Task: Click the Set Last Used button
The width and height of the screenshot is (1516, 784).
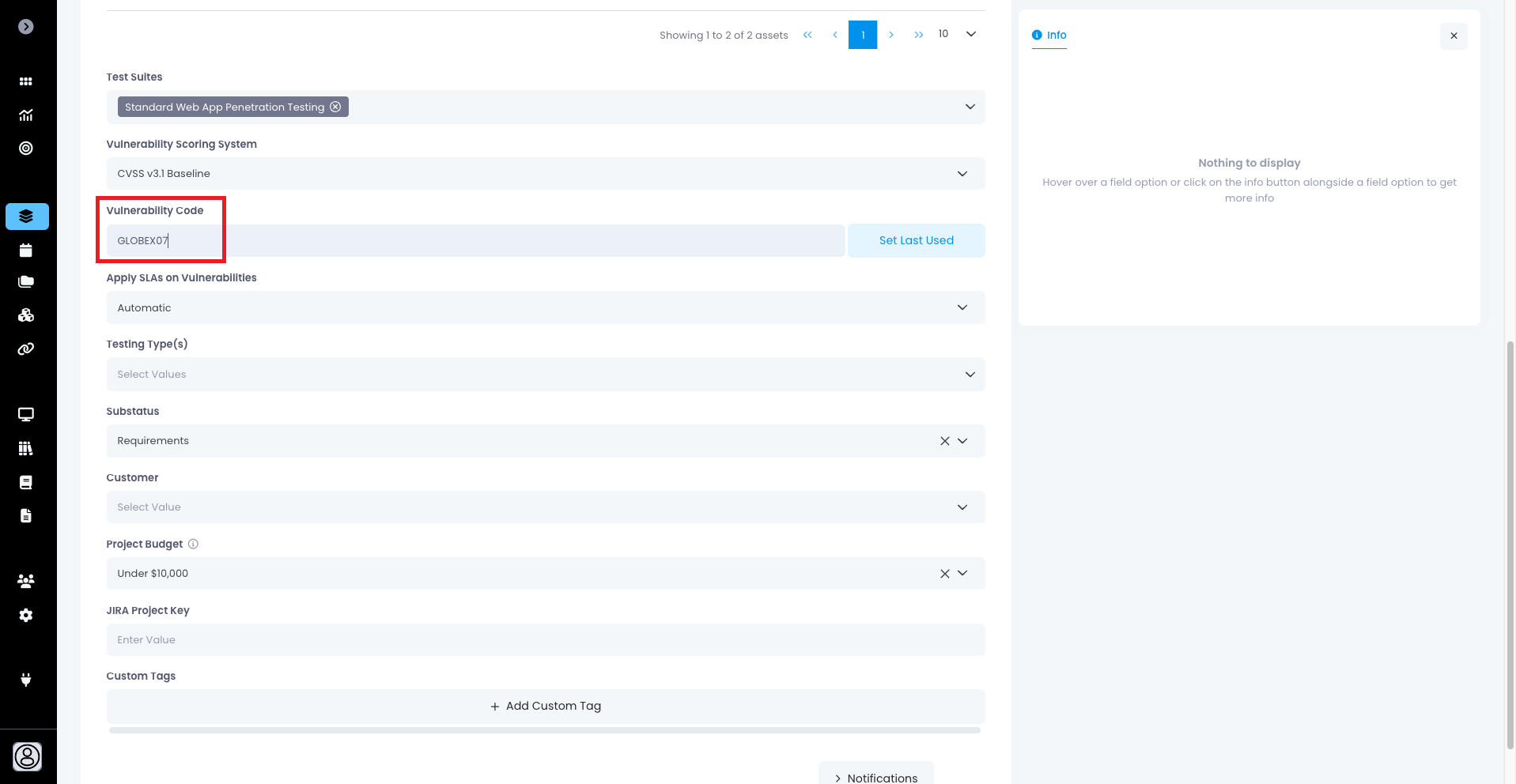Action: click(916, 240)
